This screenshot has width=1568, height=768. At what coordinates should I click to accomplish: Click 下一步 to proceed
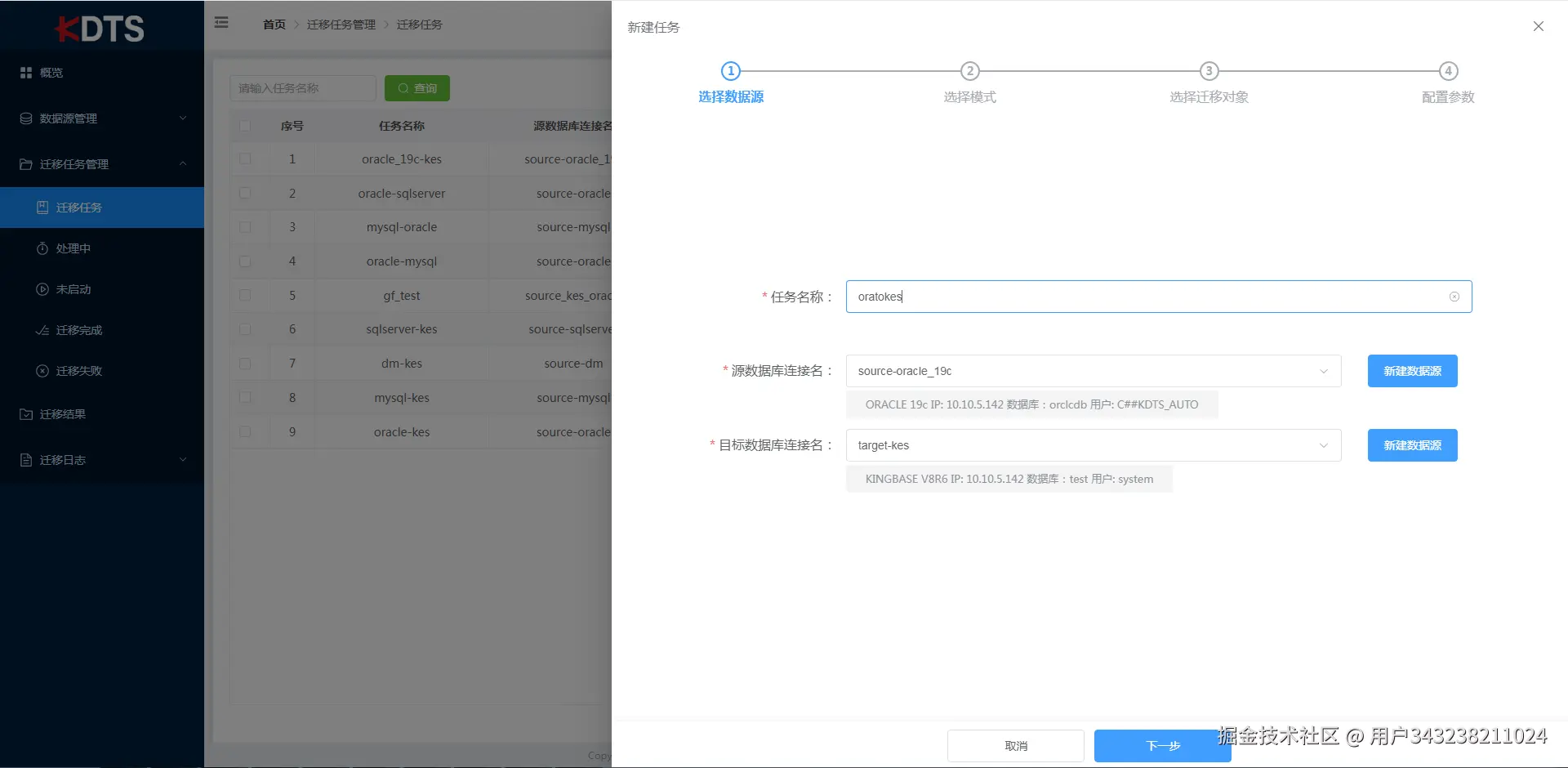coord(1163,745)
